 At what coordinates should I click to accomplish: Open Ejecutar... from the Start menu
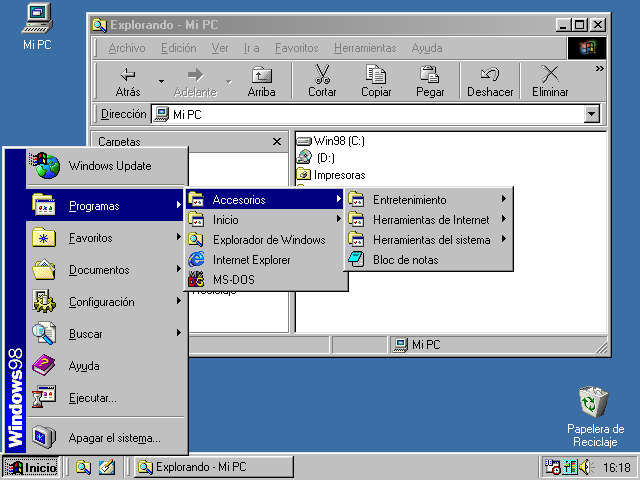107,398
